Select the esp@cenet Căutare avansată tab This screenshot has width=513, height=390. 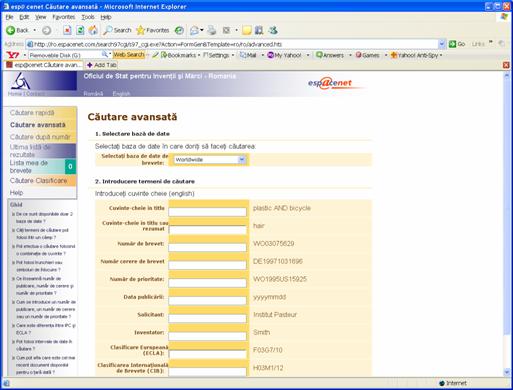[43, 65]
